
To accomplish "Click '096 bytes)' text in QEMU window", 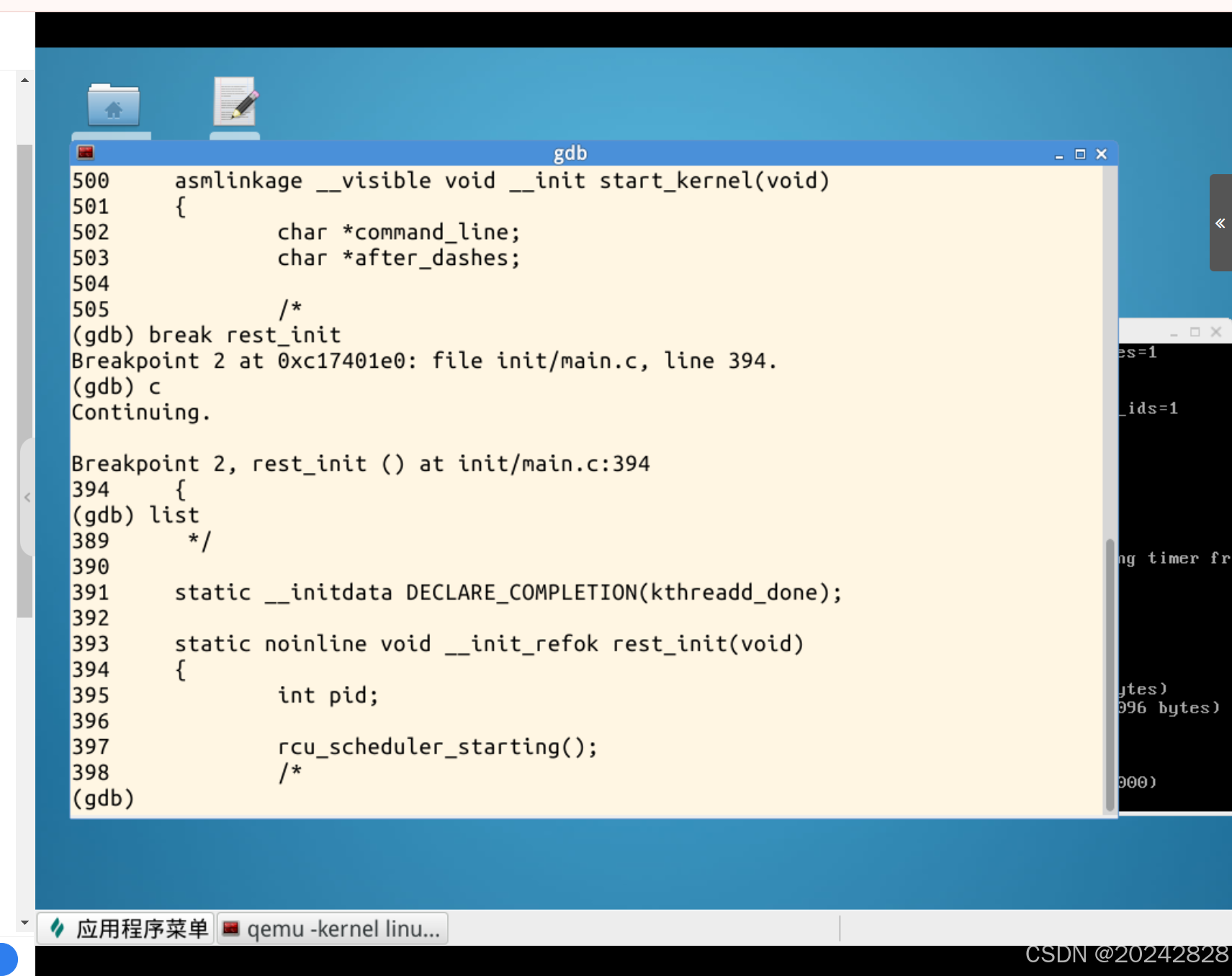I will pos(1169,708).
